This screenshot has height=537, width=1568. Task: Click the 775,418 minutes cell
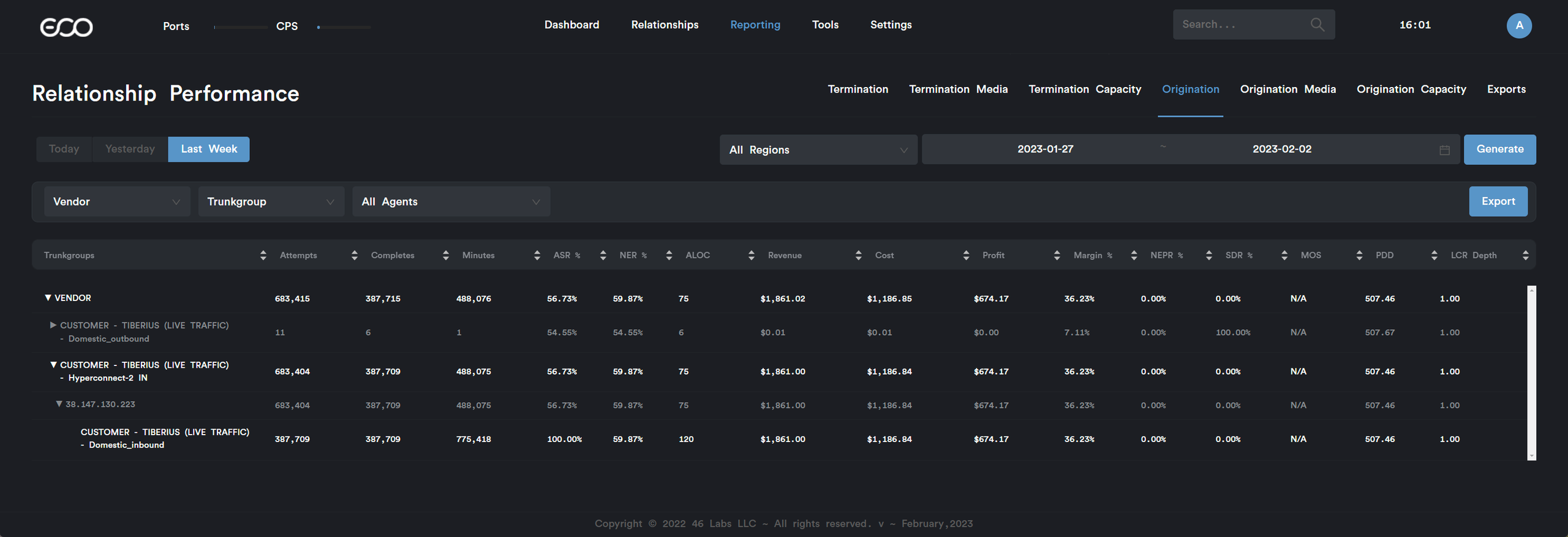coord(473,439)
